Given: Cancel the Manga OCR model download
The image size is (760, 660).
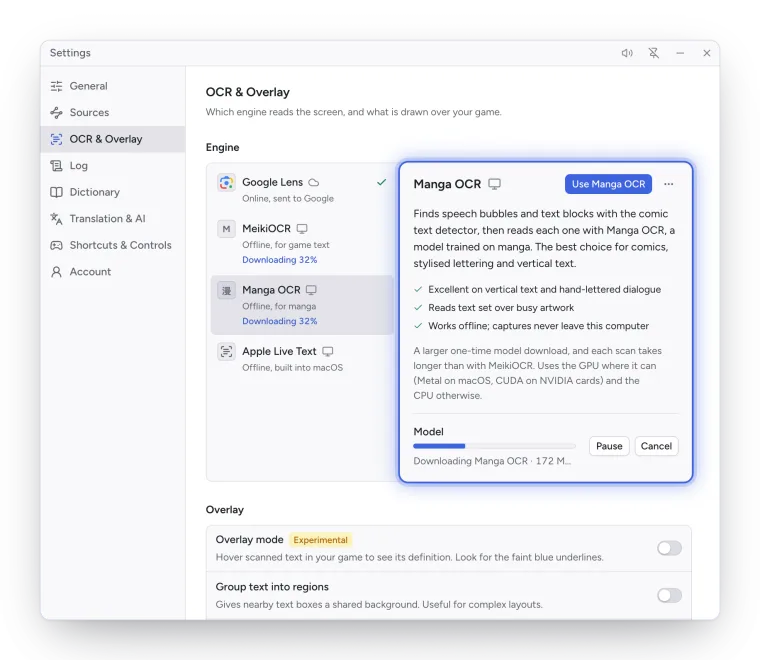Looking at the screenshot, I should point(656,446).
